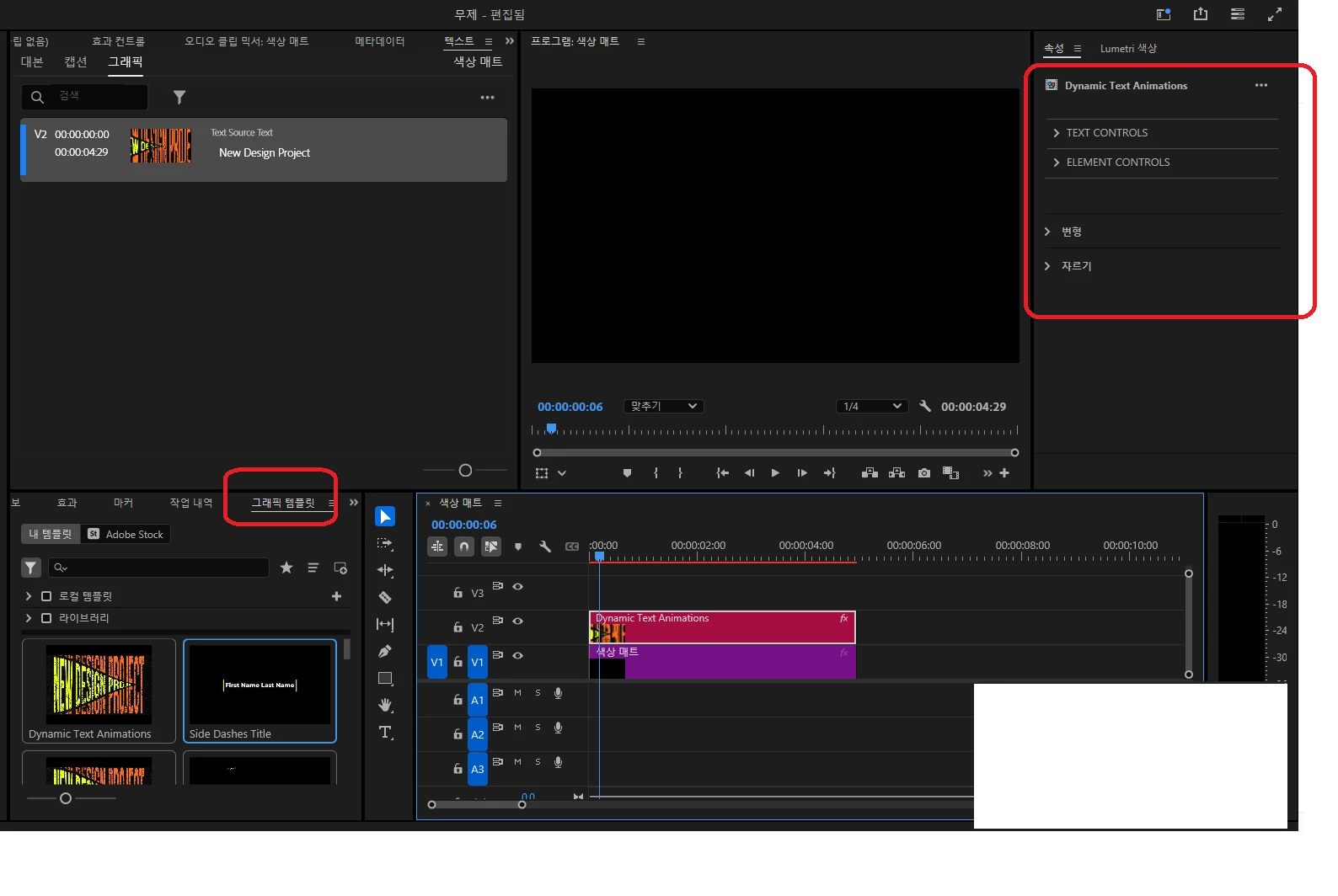The image size is (1338, 896).
Task: Add a new local template folder plus
Action: coord(336,596)
